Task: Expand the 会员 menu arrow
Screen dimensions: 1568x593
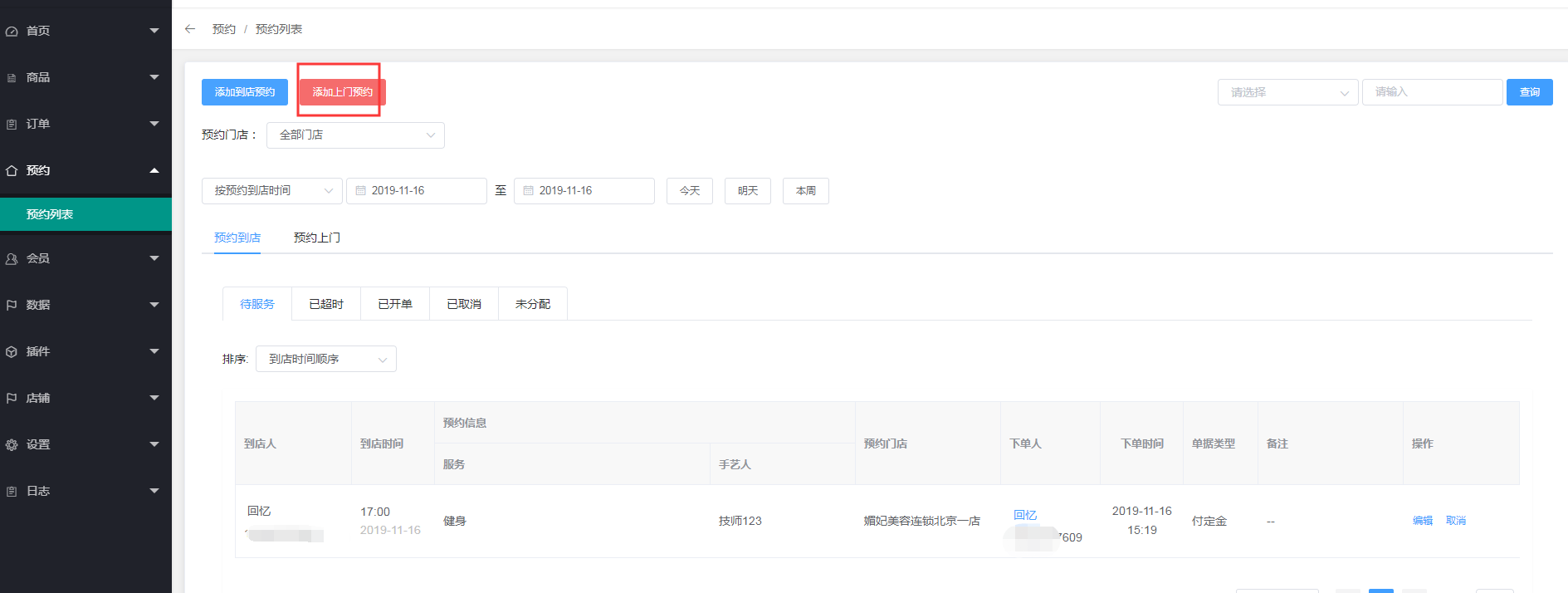Action: tap(154, 258)
